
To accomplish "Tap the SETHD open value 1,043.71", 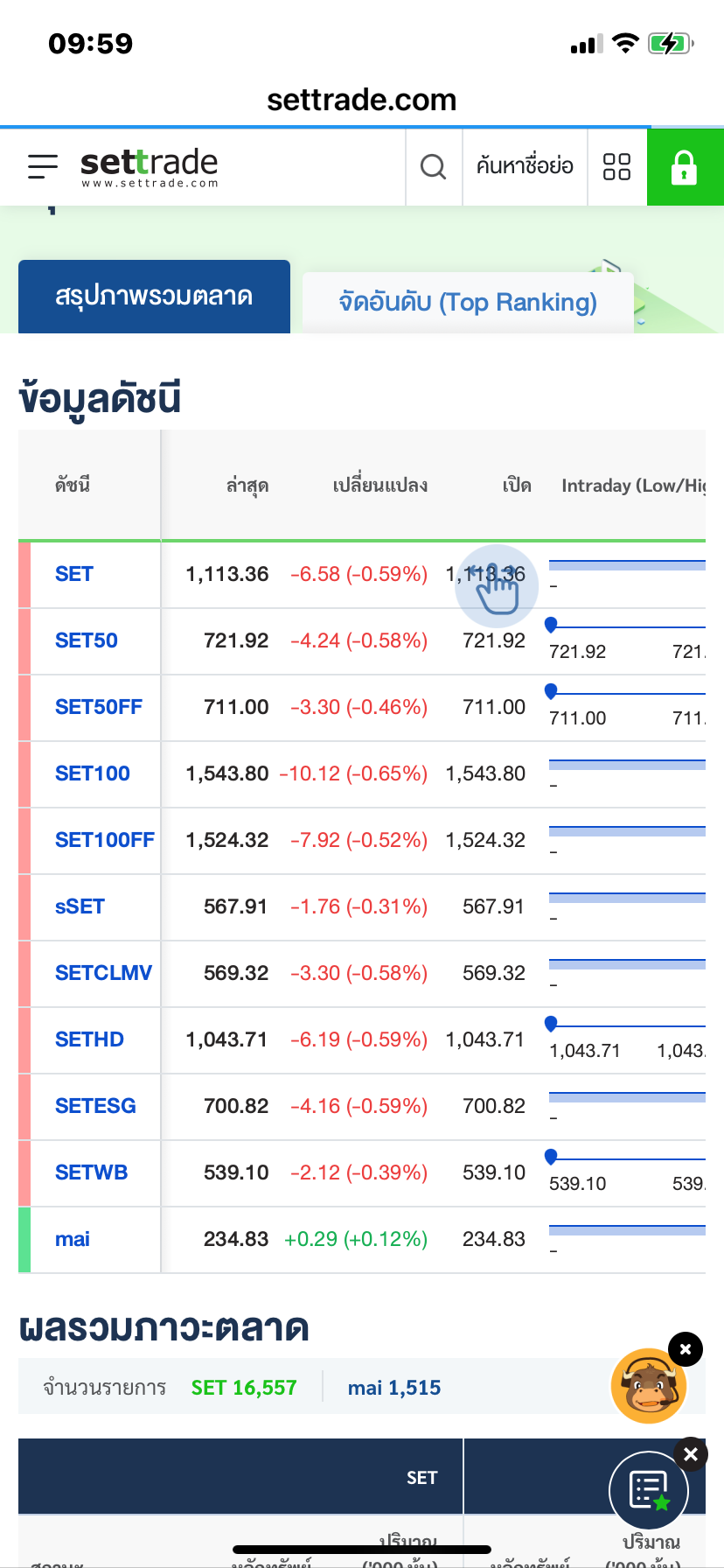I will [x=485, y=1039].
